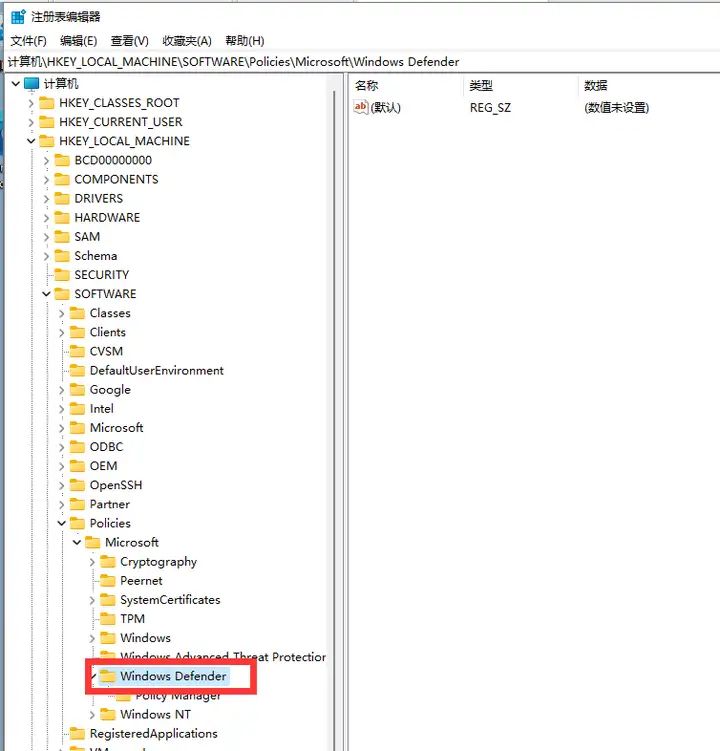Click the registry path address bar
The width and height of the screenshot is (720, 751).
click(x=362, y=62)
